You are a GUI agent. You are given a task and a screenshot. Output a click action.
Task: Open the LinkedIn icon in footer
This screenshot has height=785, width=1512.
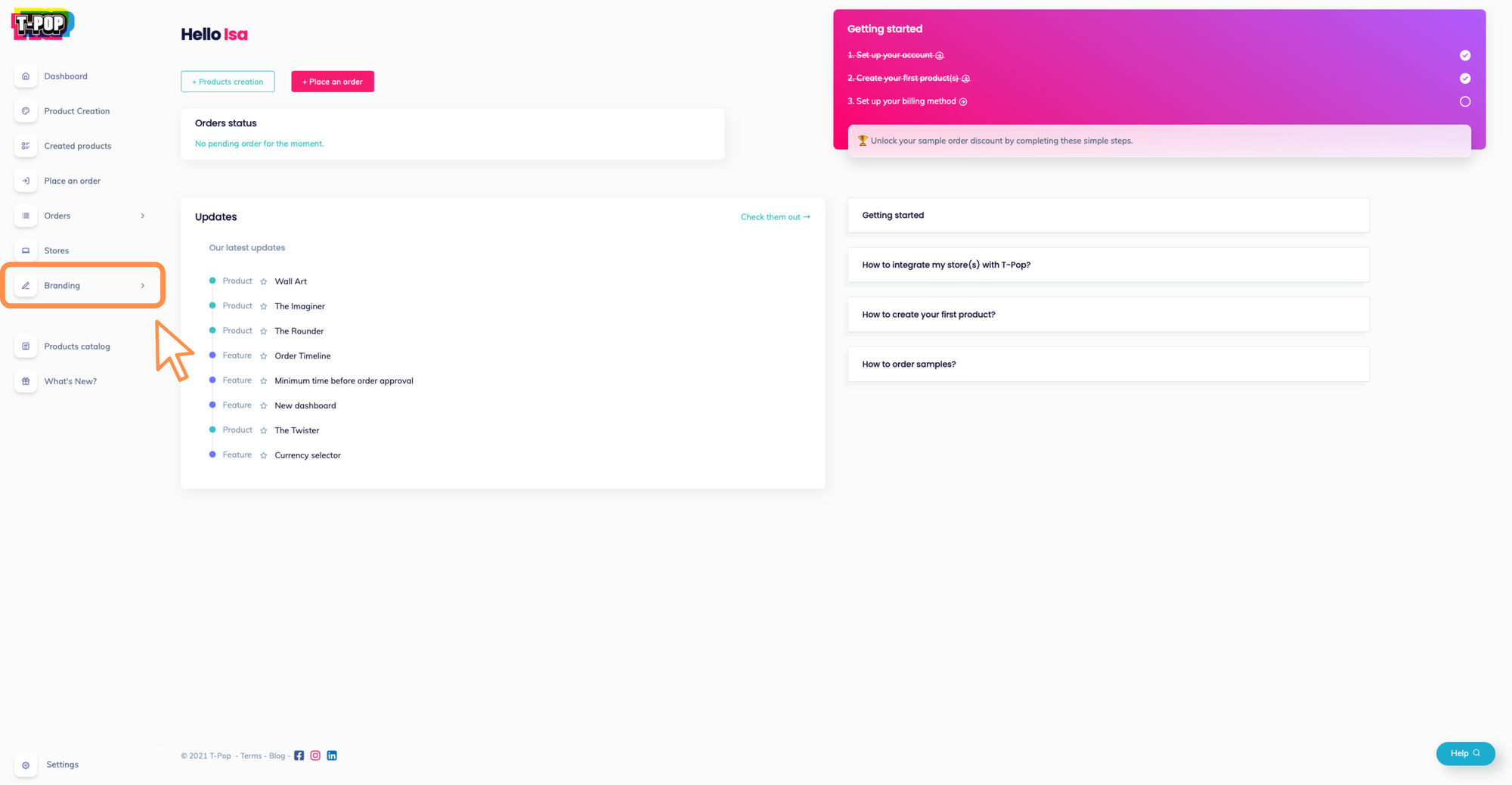[x=332, y=756]
